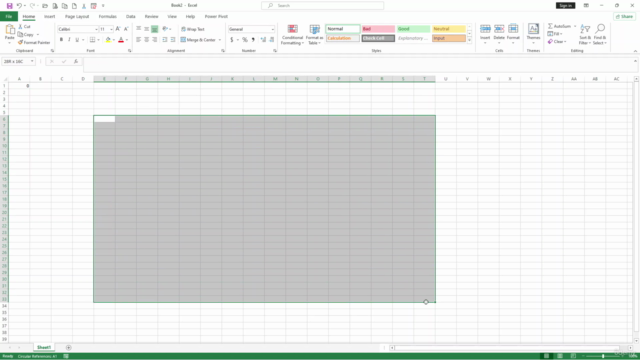Viewport: 640px width, 360px height.
Task: Increase font size with the larger A icon
Action: click(118, 29)
